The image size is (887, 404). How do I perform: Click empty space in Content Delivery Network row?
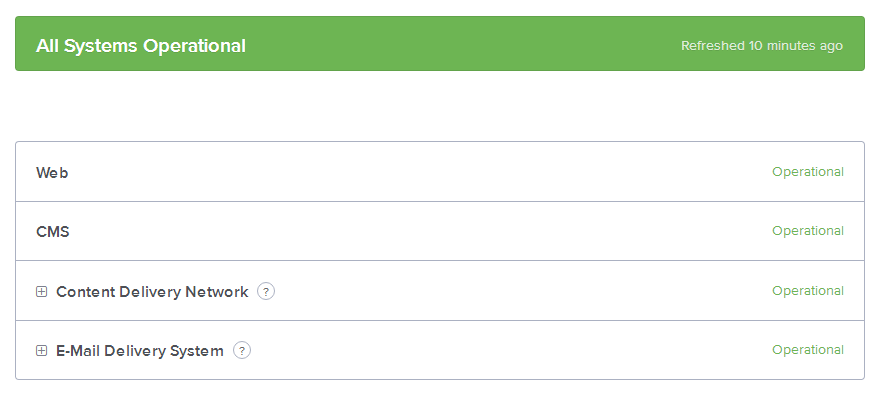[x=520, y=292]
